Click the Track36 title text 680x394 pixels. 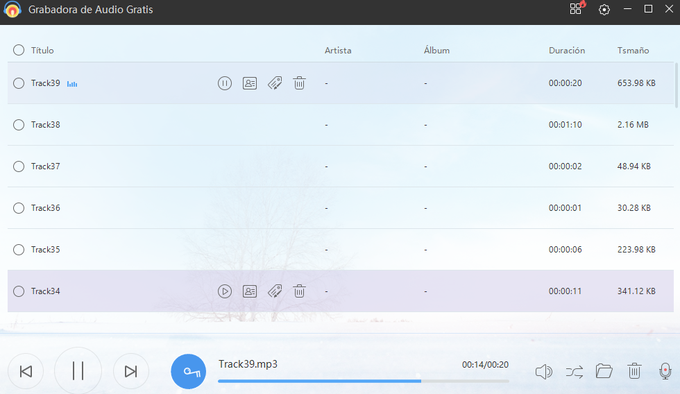[x=46, y=208]
